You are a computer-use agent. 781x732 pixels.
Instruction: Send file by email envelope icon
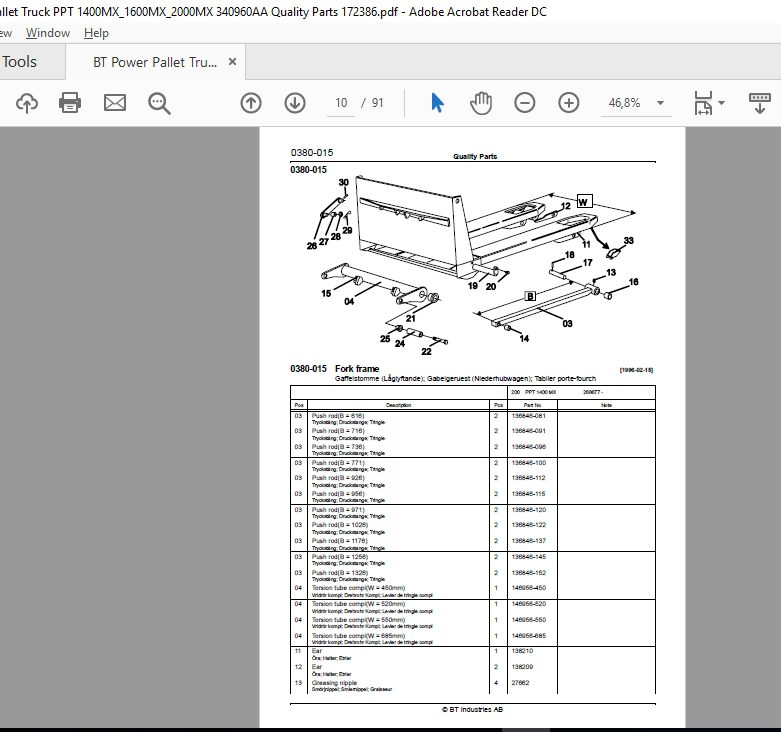115,103
